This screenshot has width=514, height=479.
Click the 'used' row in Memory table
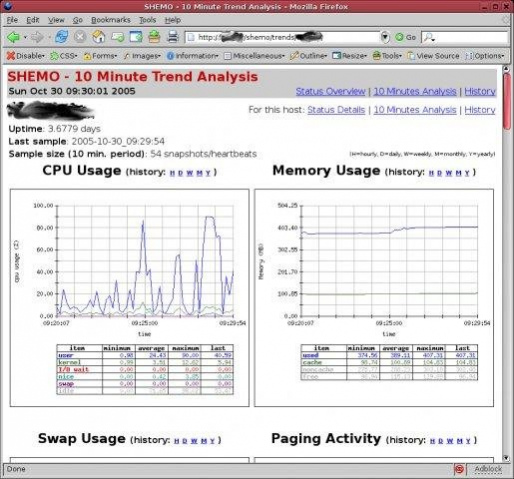point(389,355)
